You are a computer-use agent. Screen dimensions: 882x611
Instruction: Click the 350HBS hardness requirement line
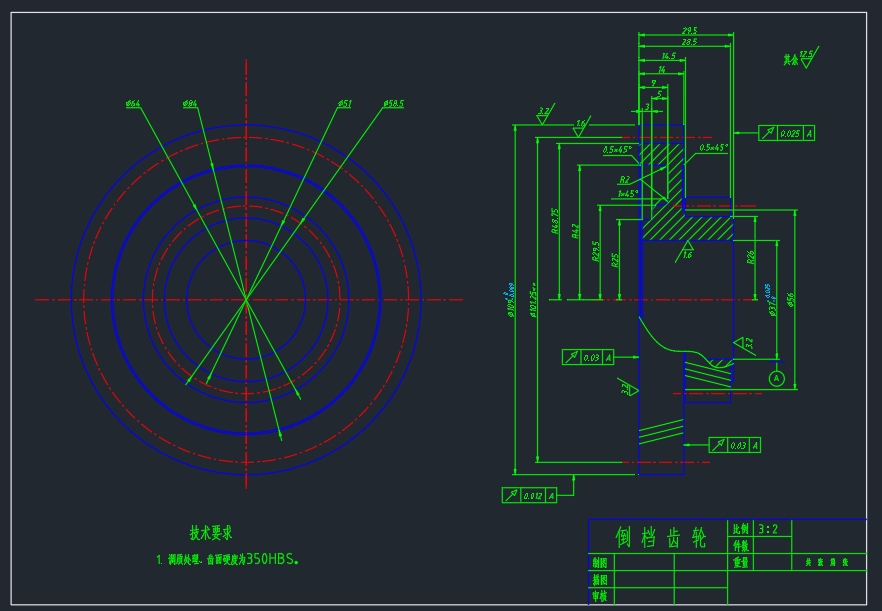[x=227, y=559]
